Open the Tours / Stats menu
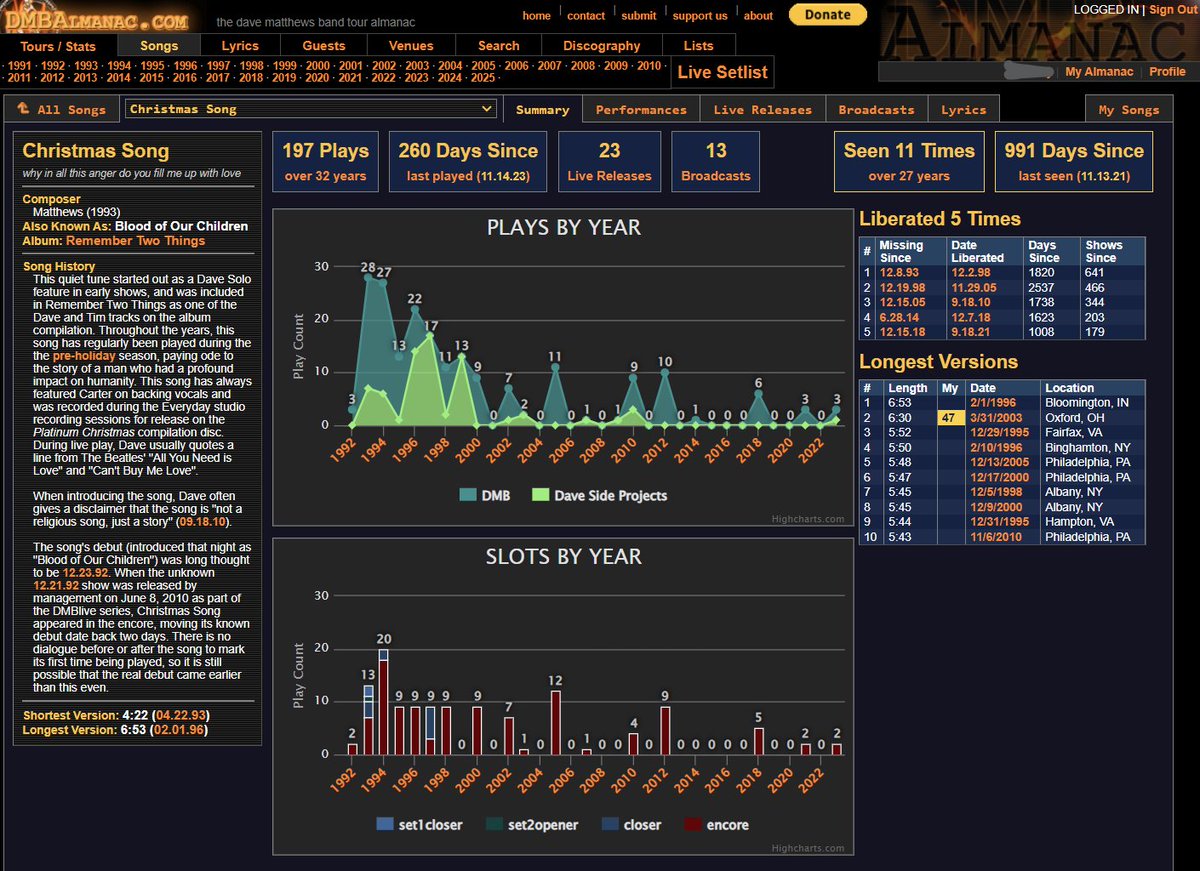The image size is (1200, 871). click(x=58, y=46)
